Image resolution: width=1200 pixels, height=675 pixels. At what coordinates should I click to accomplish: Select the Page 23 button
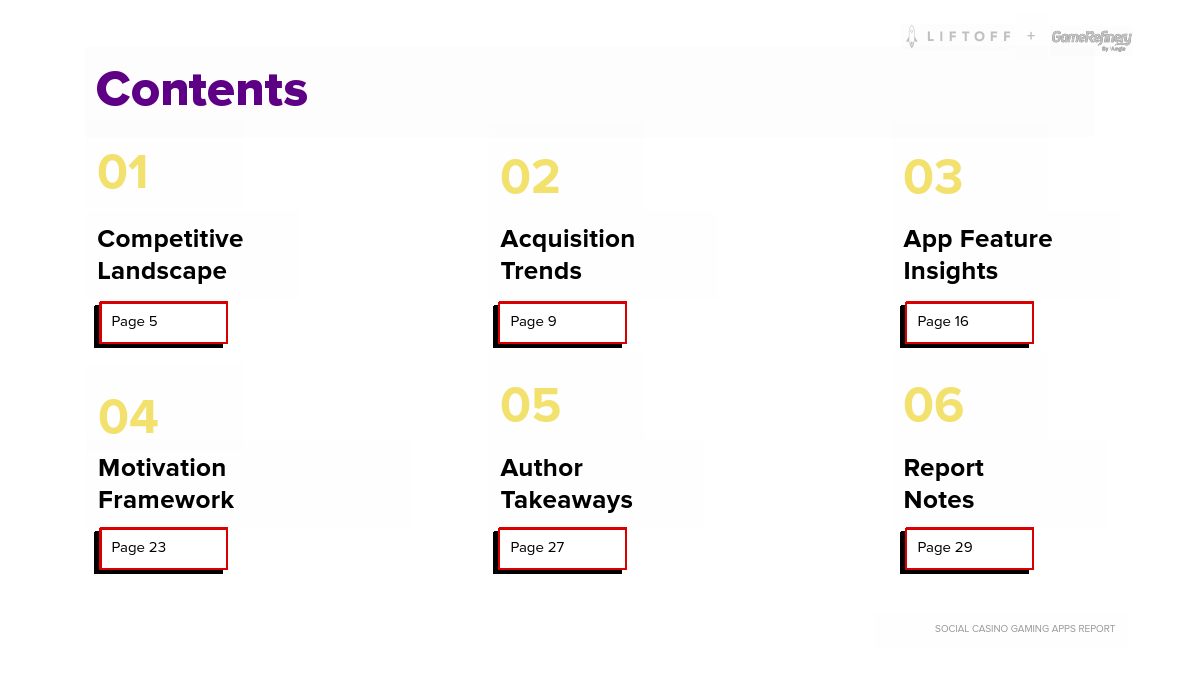tap(163, 548)
